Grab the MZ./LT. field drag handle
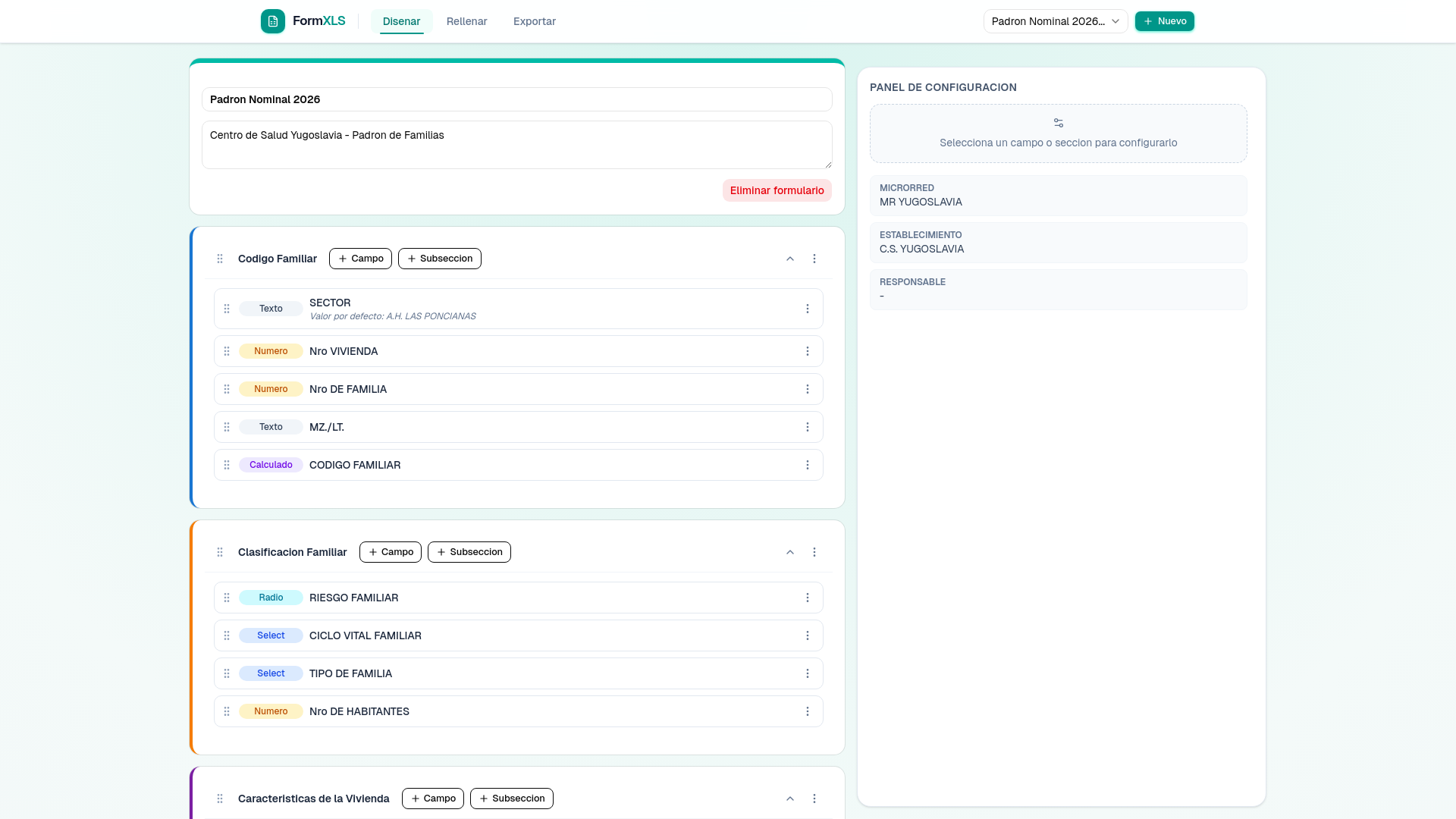The image size is (1456, 819). tap(227, 427)
